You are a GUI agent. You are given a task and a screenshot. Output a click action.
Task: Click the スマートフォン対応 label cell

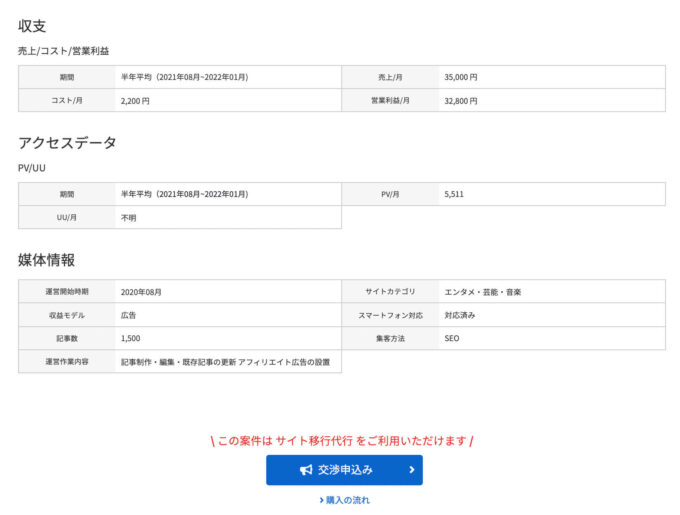(390, 315)
